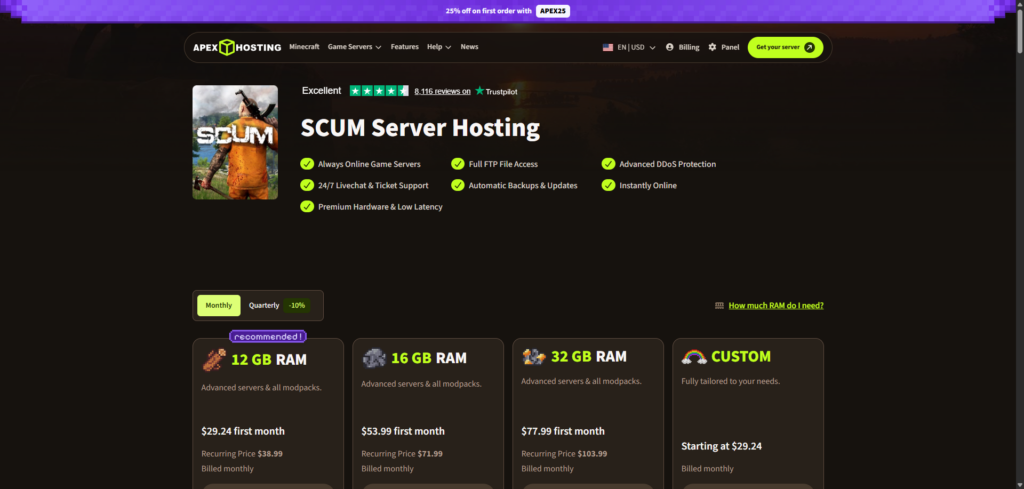Open the Features nav item

(405, 47)
